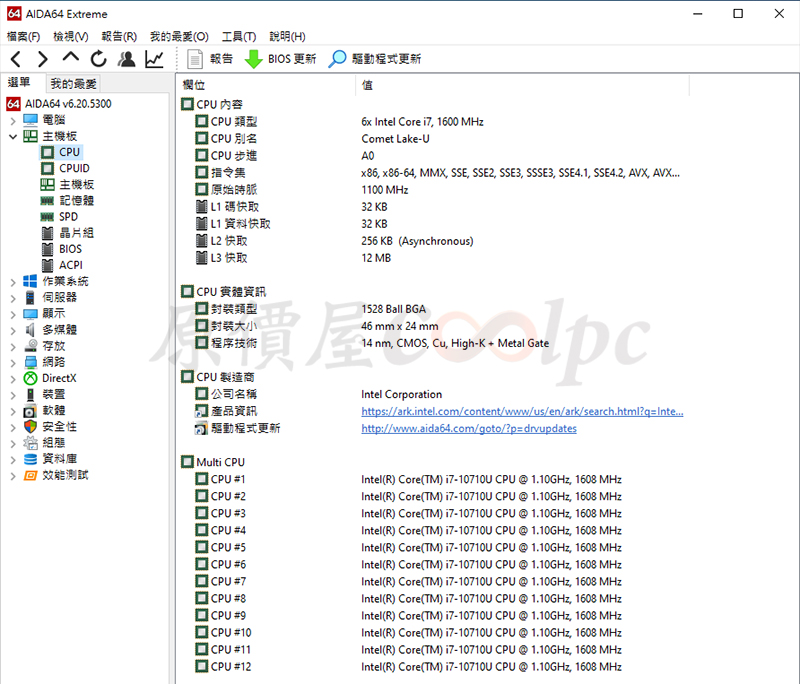Open the aida64.com drvupdates link
This screenshot has height=684, width=800.
469,428
